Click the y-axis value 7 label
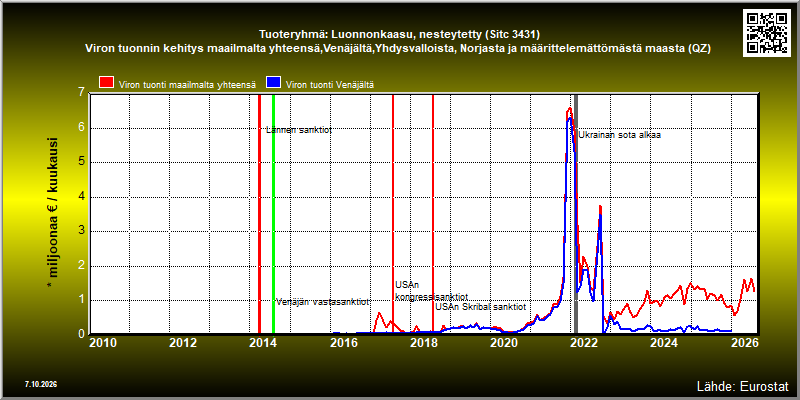Screen dimensions: 800x400 81,92
